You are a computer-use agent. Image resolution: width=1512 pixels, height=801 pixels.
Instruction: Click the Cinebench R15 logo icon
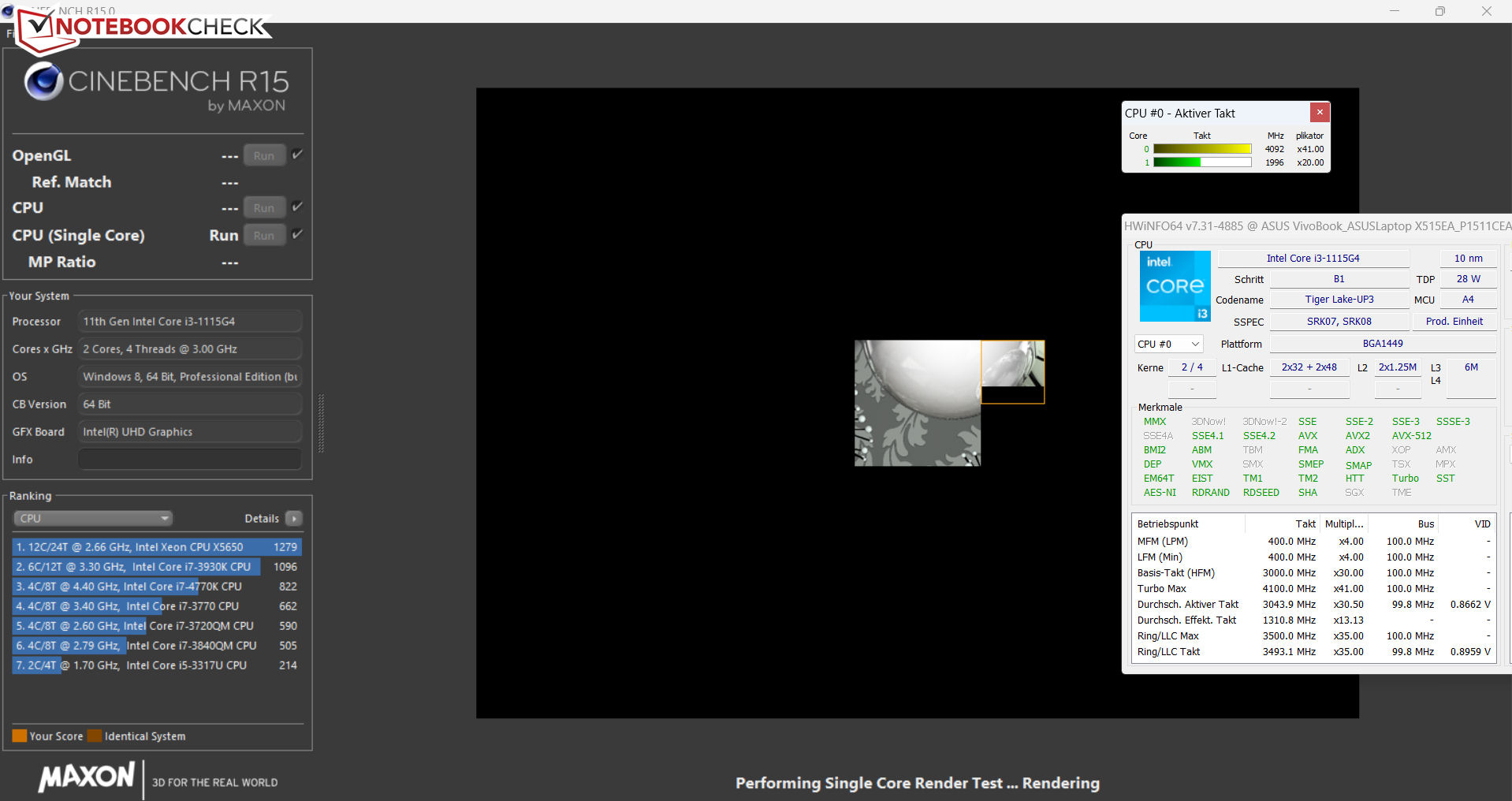point(43,81)
